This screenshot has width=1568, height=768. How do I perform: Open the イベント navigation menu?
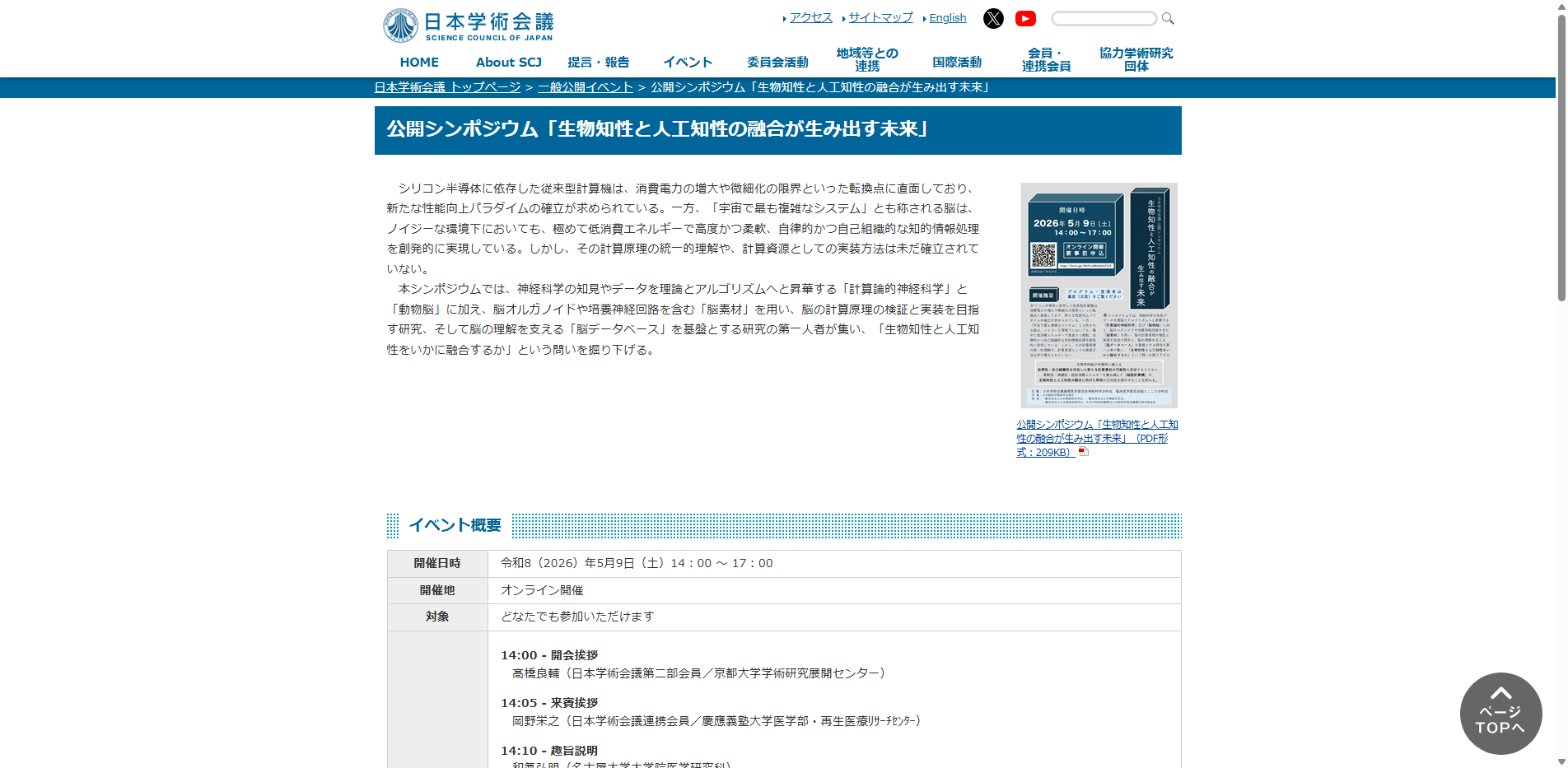688,62
